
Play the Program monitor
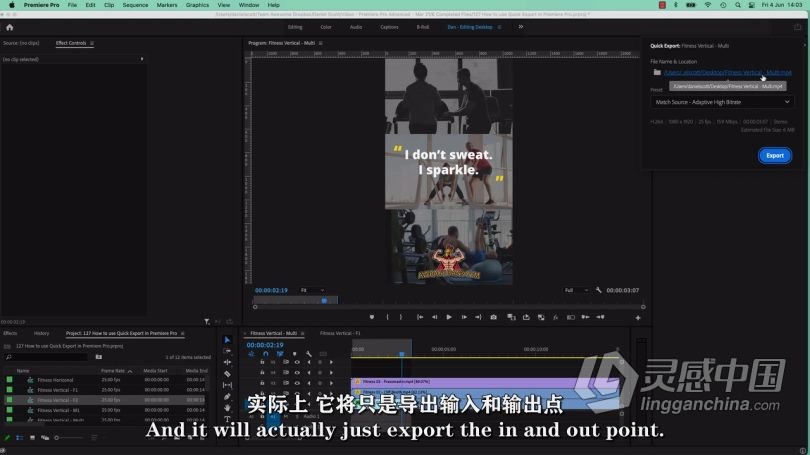tap(449, 317)
